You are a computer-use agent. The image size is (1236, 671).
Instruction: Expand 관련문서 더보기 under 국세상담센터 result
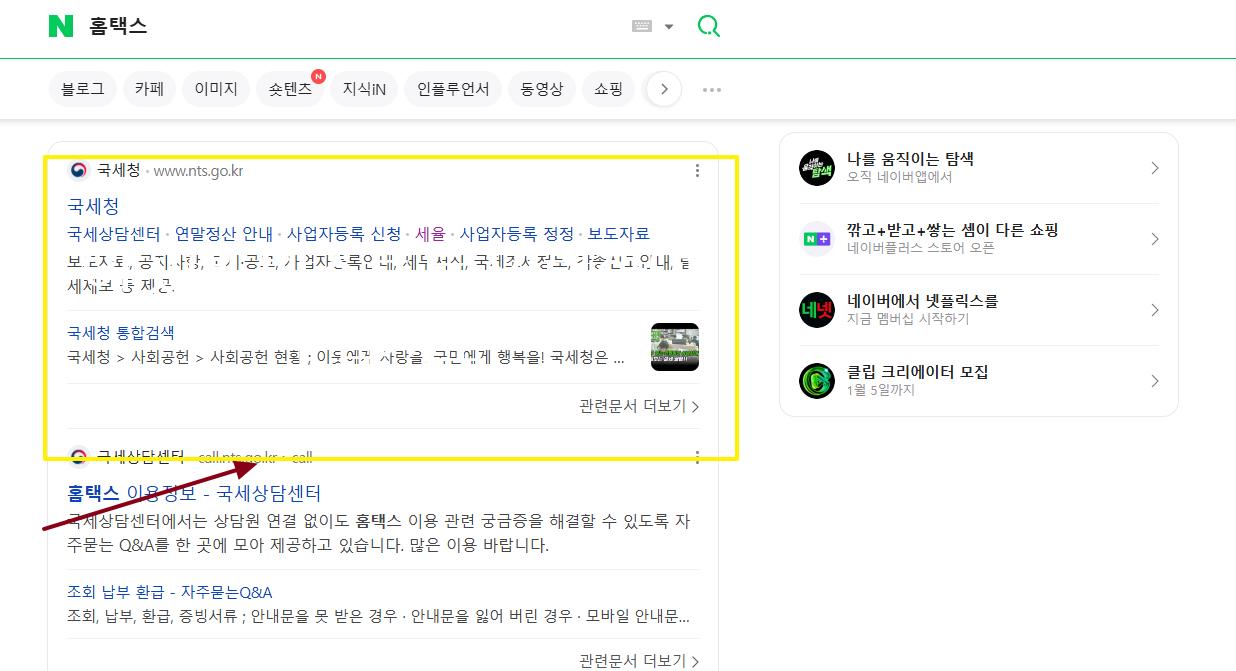639,661
